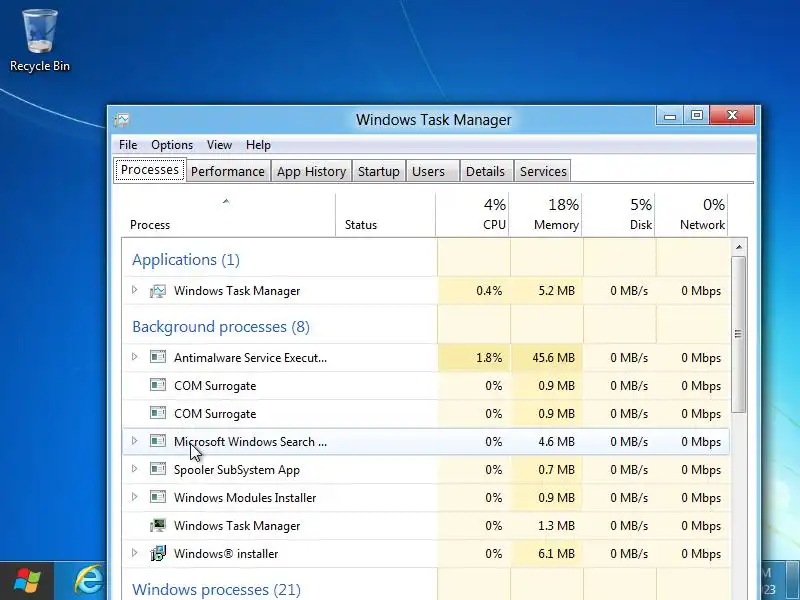
Task: Click the Task Manager title bar icon
Action: point(122,120)
